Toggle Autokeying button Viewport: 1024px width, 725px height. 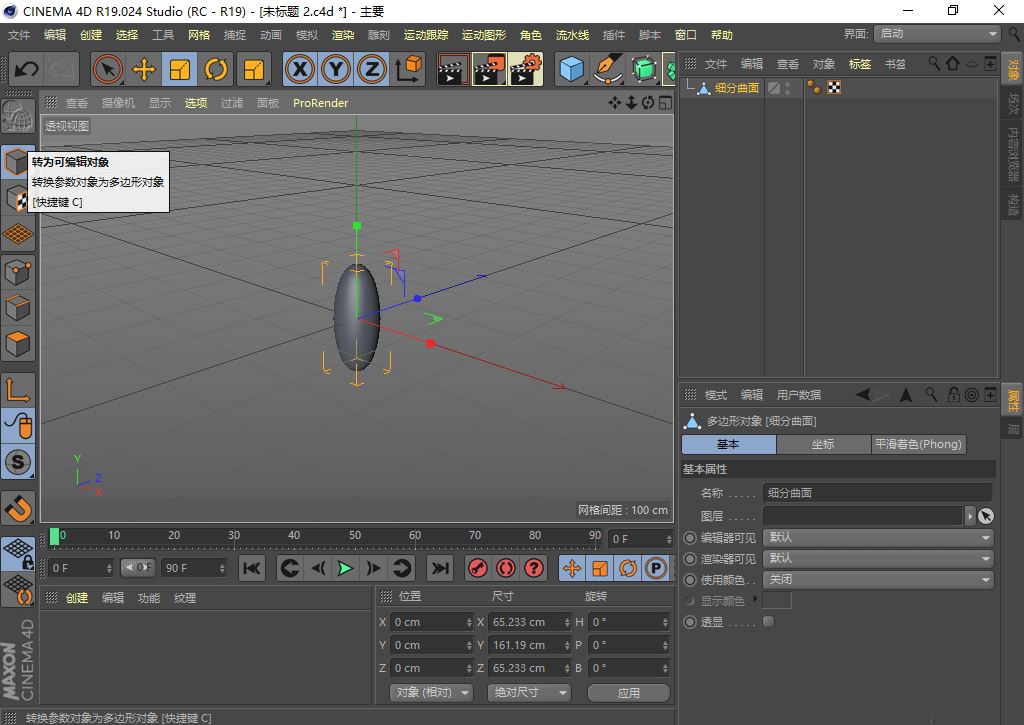click(505, 568)
